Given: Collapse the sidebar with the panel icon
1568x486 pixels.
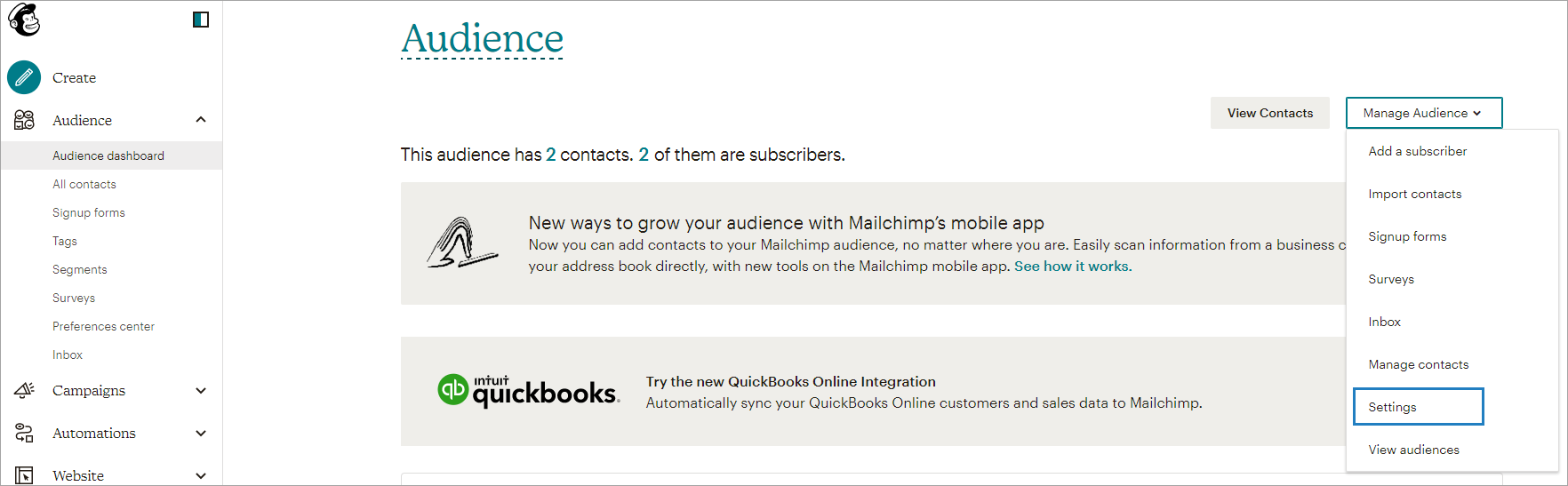Looking at the screenshot, I should pos(201,20).
